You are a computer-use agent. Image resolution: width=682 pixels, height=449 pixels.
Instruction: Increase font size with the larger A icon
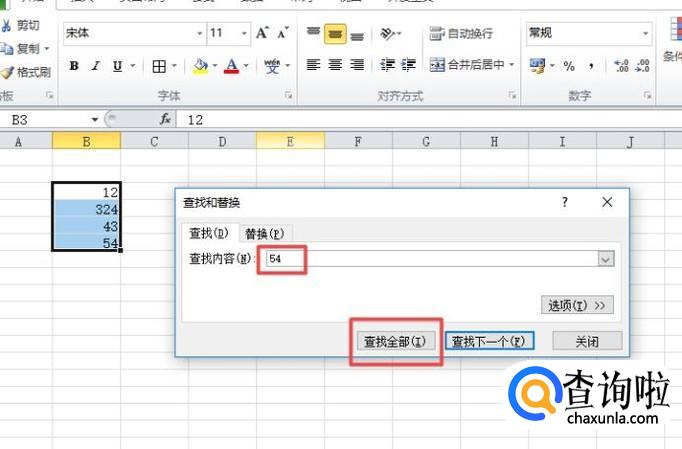pyautogui.click(x=262, y=33)
